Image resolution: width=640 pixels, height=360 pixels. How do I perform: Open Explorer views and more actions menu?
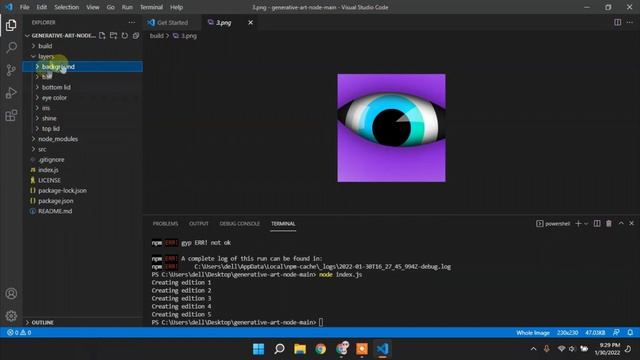pyautogui.click(x=131, y=22)
